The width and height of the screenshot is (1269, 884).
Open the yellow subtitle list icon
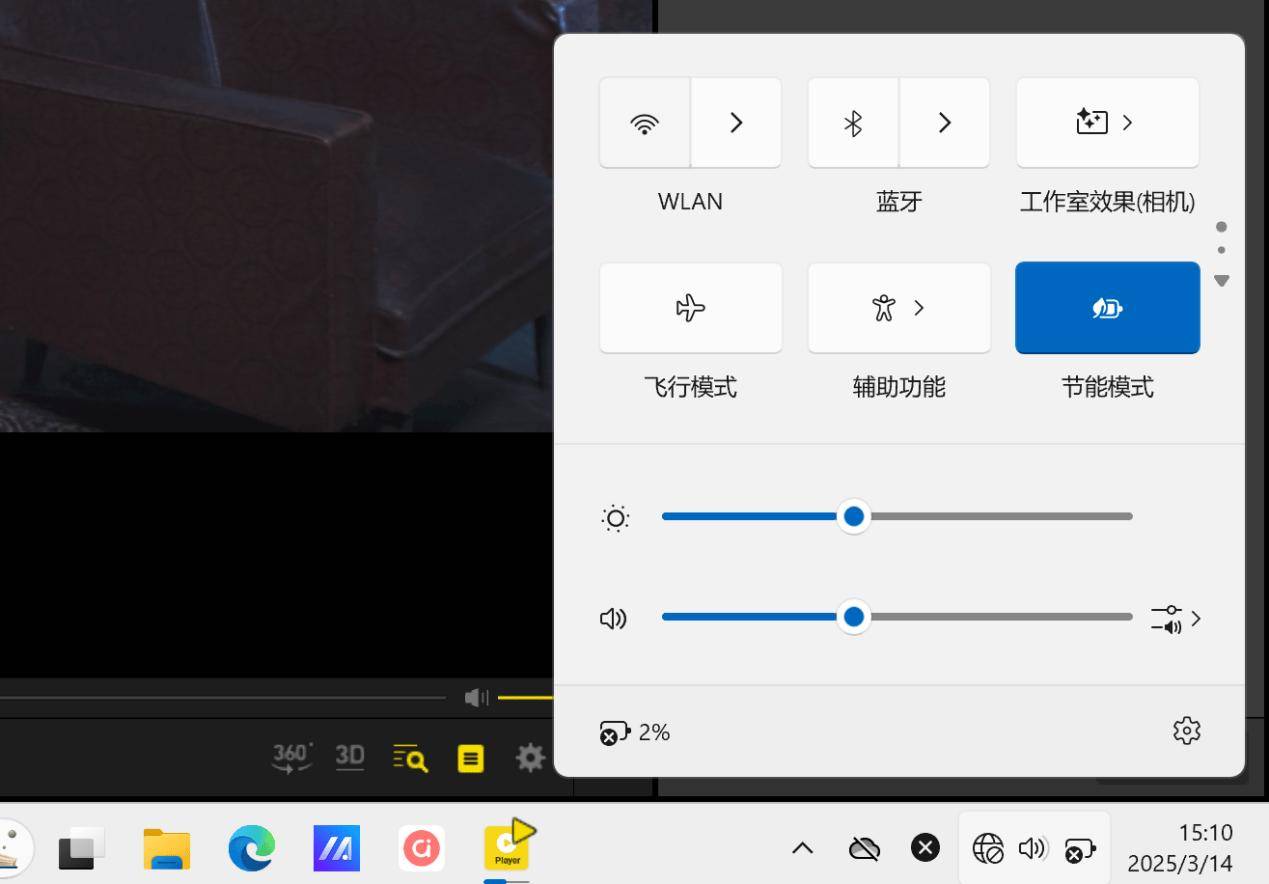point(470,759)
